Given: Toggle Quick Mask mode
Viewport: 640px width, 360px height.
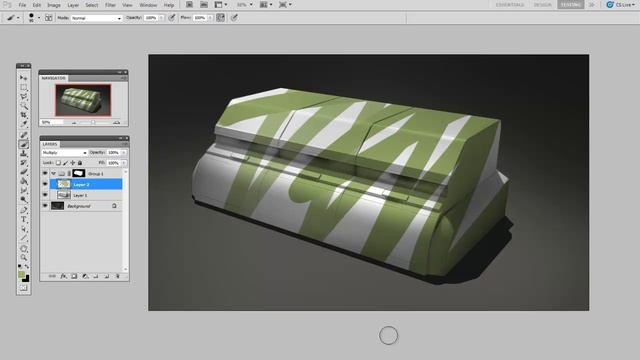Looking at the screenshot, I should click(23, 288).
